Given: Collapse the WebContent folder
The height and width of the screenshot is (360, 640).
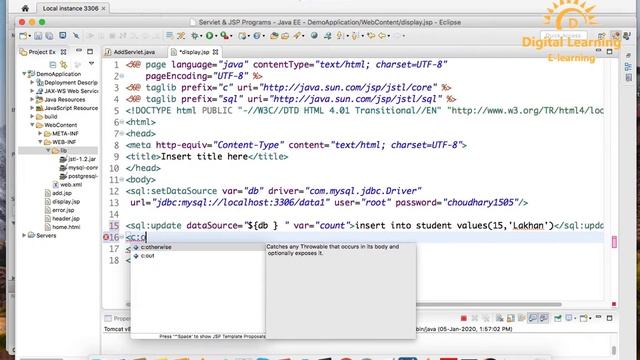Looking at the screenshot, I should coord(32,125).
